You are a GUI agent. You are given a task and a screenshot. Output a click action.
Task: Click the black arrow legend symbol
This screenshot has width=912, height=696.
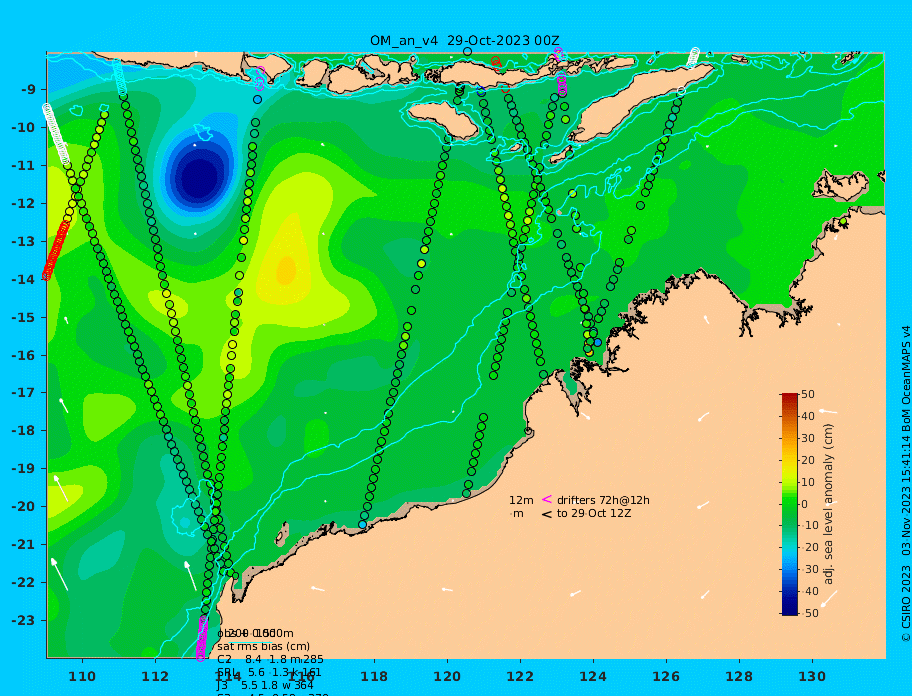547,514
